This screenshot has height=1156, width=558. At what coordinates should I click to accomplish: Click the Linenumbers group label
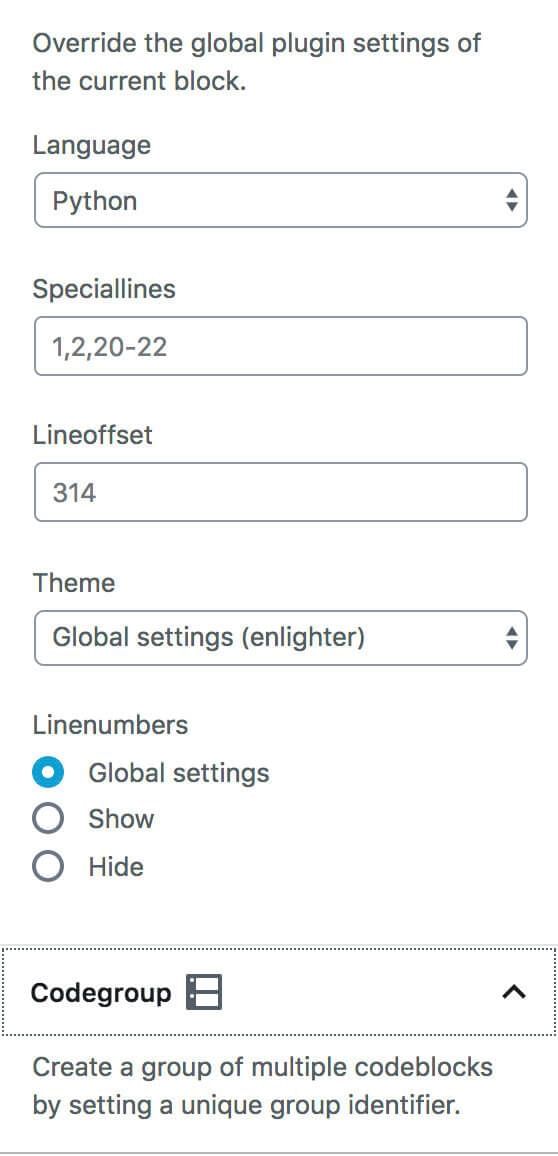110,725
